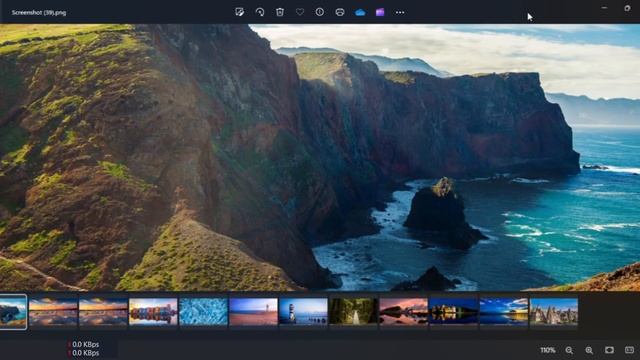Click the main cliff and ocean photo
This screenshot has height=360, width=640.
click(x=320, y=157)
